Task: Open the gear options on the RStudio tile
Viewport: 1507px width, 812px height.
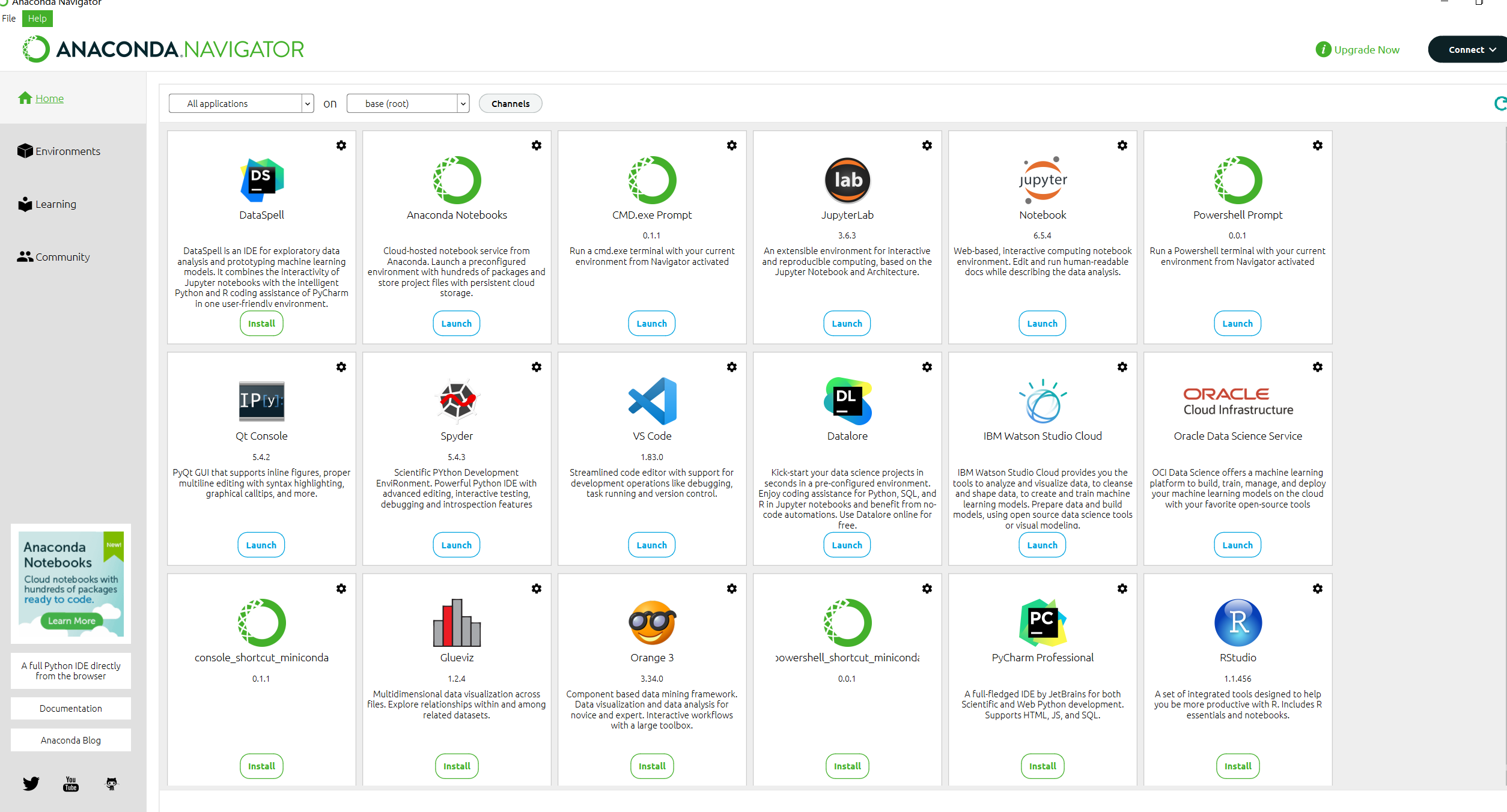Action: click(x=1318, y=589)
